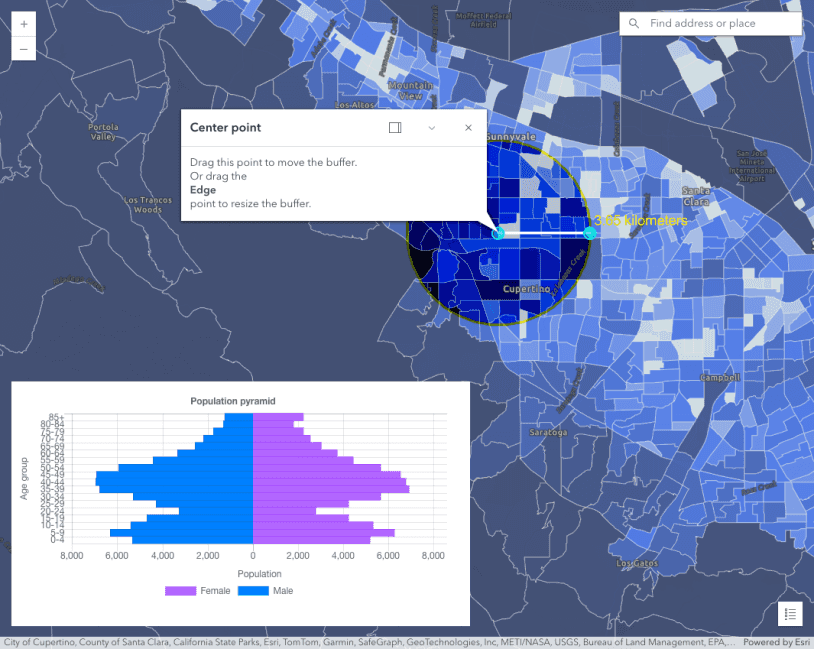Image resolution: width=814 pixels, height=649 pixels.
Task: Open the Powered by Esri link
Action: click(x=778, y=642)
